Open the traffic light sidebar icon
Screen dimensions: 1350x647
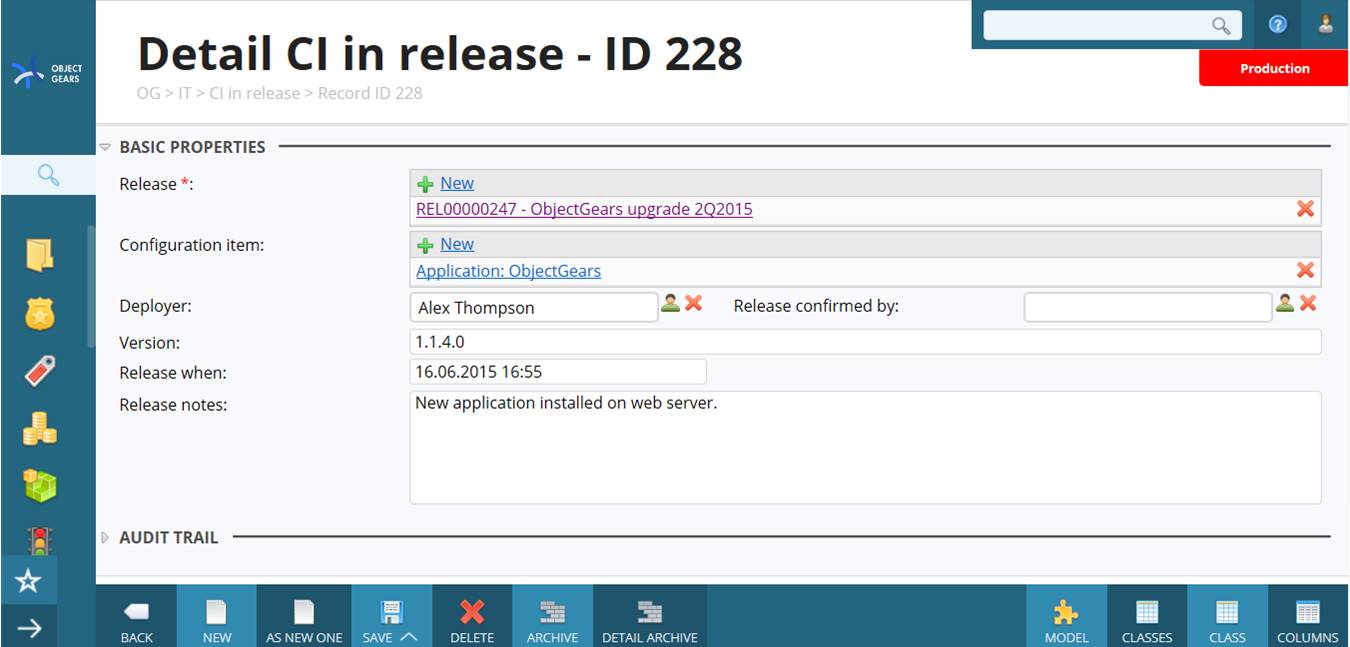40,541
